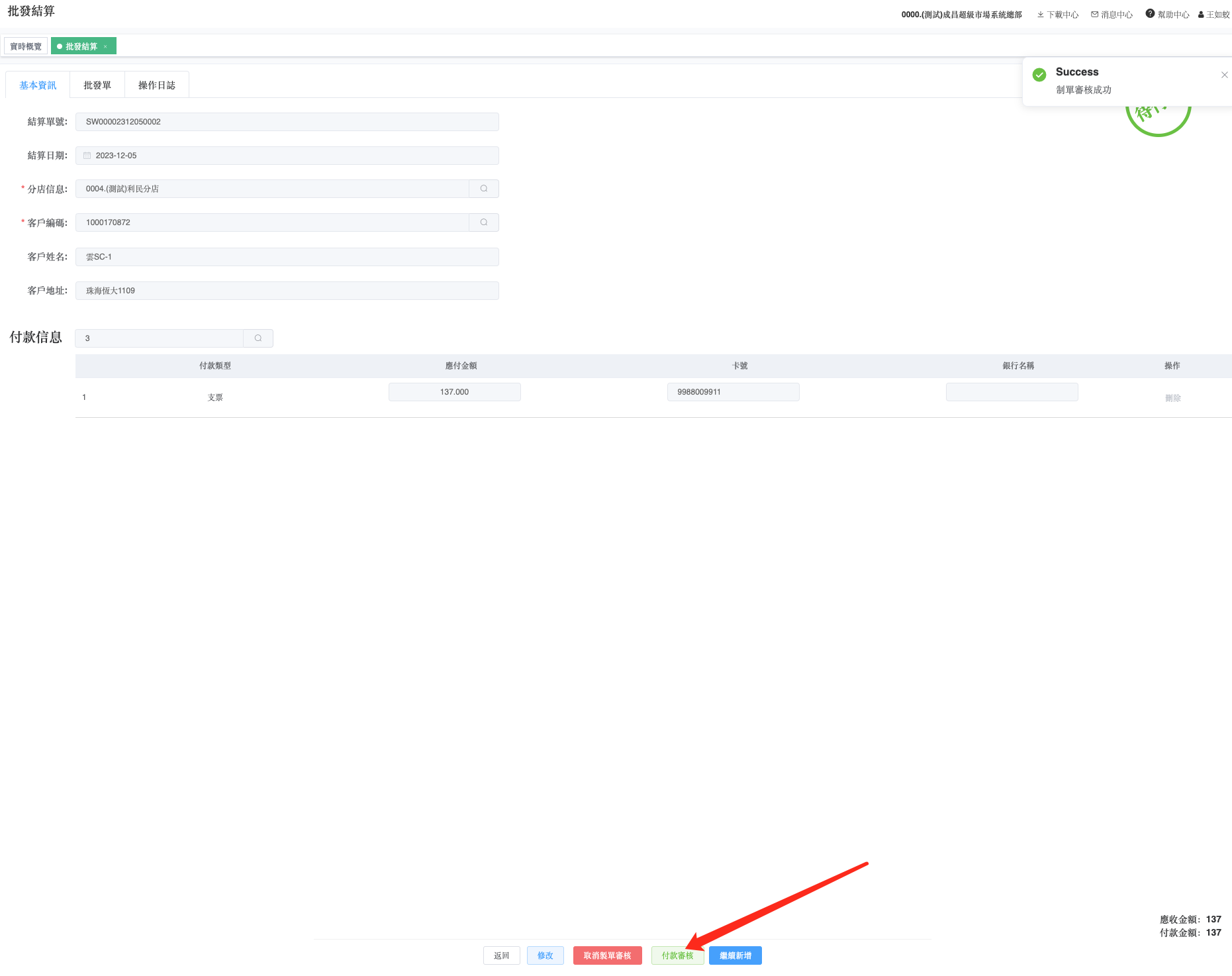Click the 結算日期 date field
The image size is (1232, 976).
[x=287, y=156]
